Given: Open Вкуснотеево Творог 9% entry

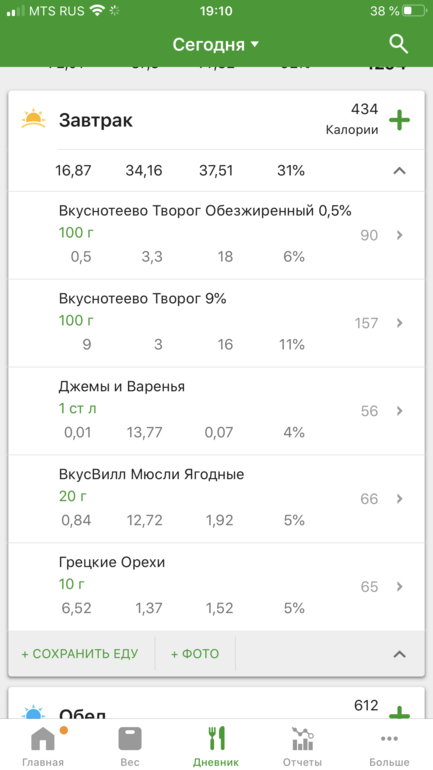Looking at the screenshot, I should [216, 323].
